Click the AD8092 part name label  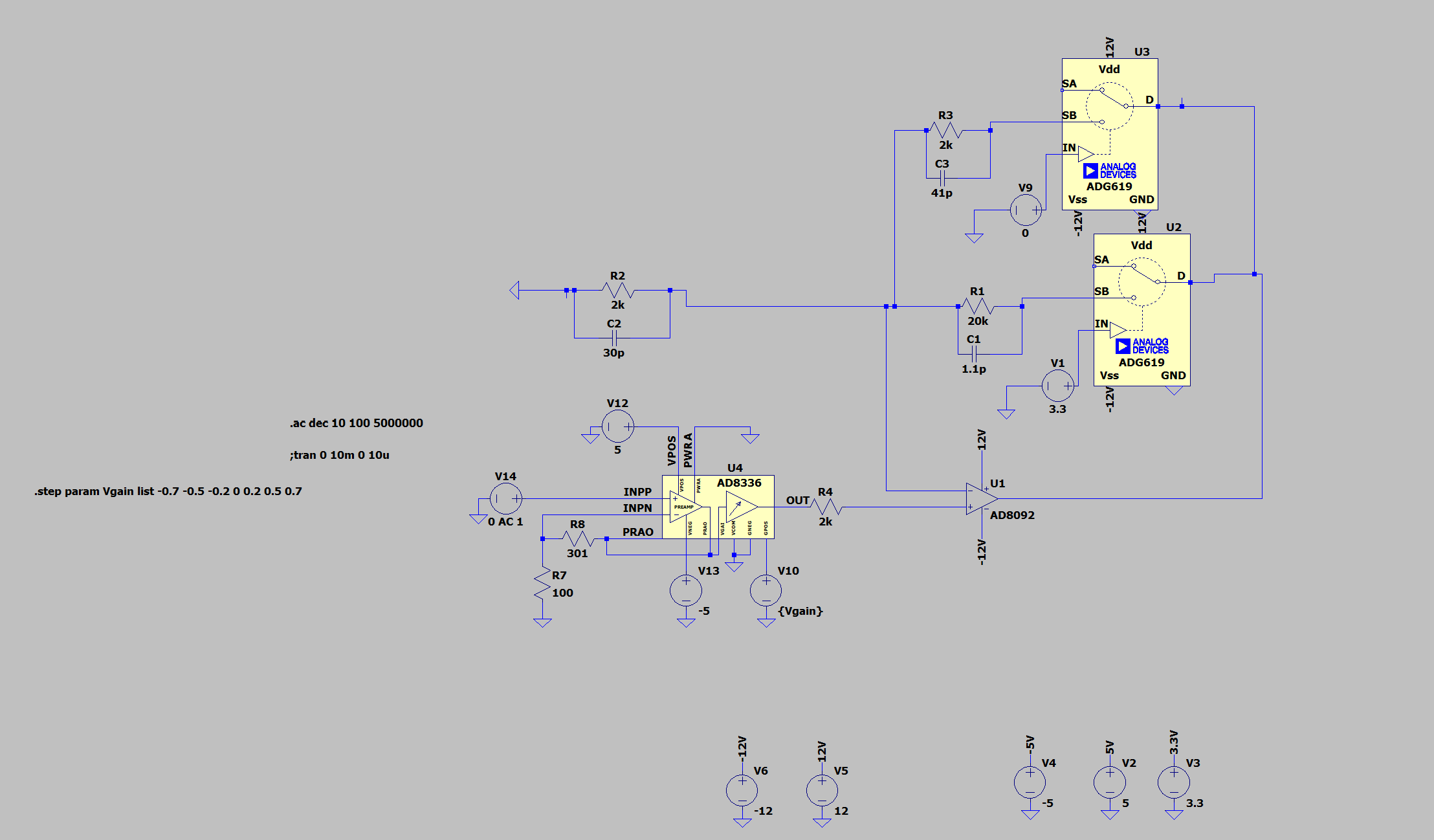click(1012, 515)
